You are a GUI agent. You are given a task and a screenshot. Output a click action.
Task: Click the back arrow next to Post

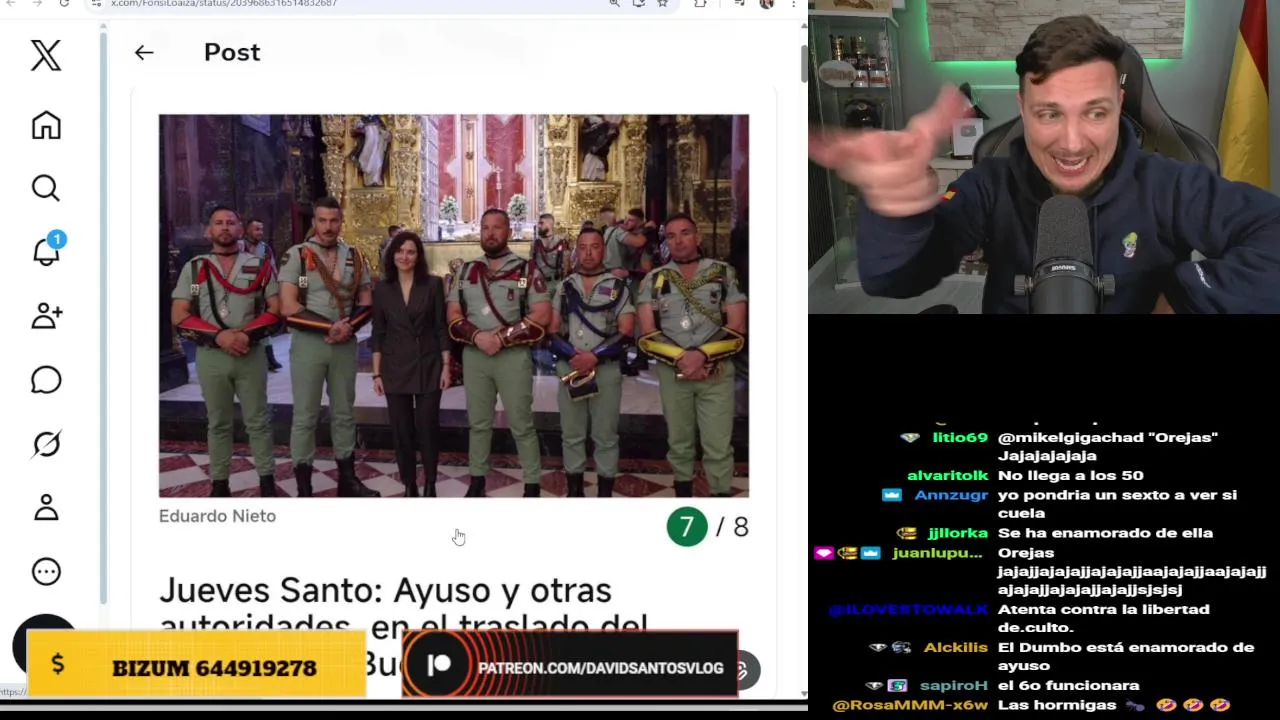tap(144, 53)
